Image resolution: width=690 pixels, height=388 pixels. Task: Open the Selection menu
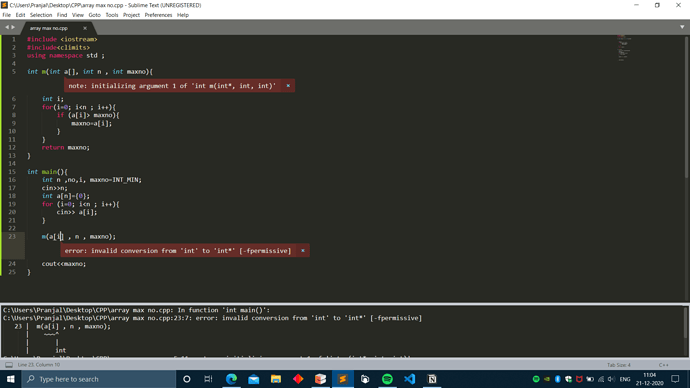pyautogui.click(x=41, y=15)
